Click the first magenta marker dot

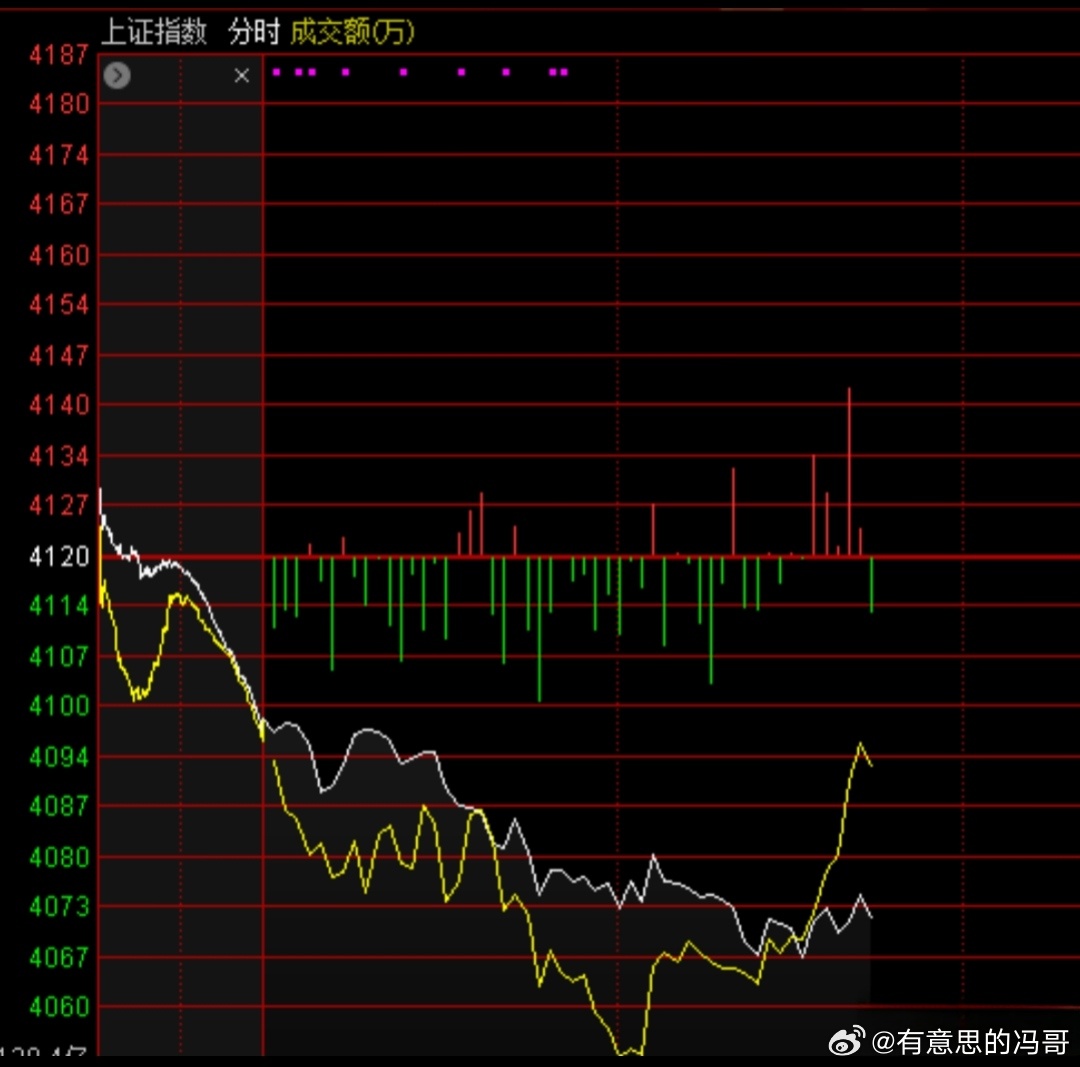coord(276,72)
